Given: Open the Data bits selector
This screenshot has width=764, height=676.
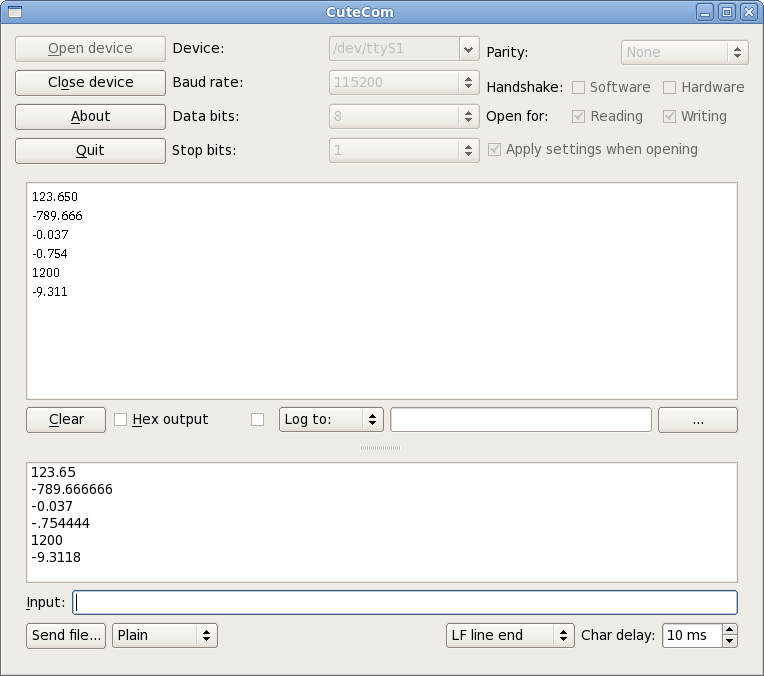Looking at the screenshot, I should tap(404, 116).
